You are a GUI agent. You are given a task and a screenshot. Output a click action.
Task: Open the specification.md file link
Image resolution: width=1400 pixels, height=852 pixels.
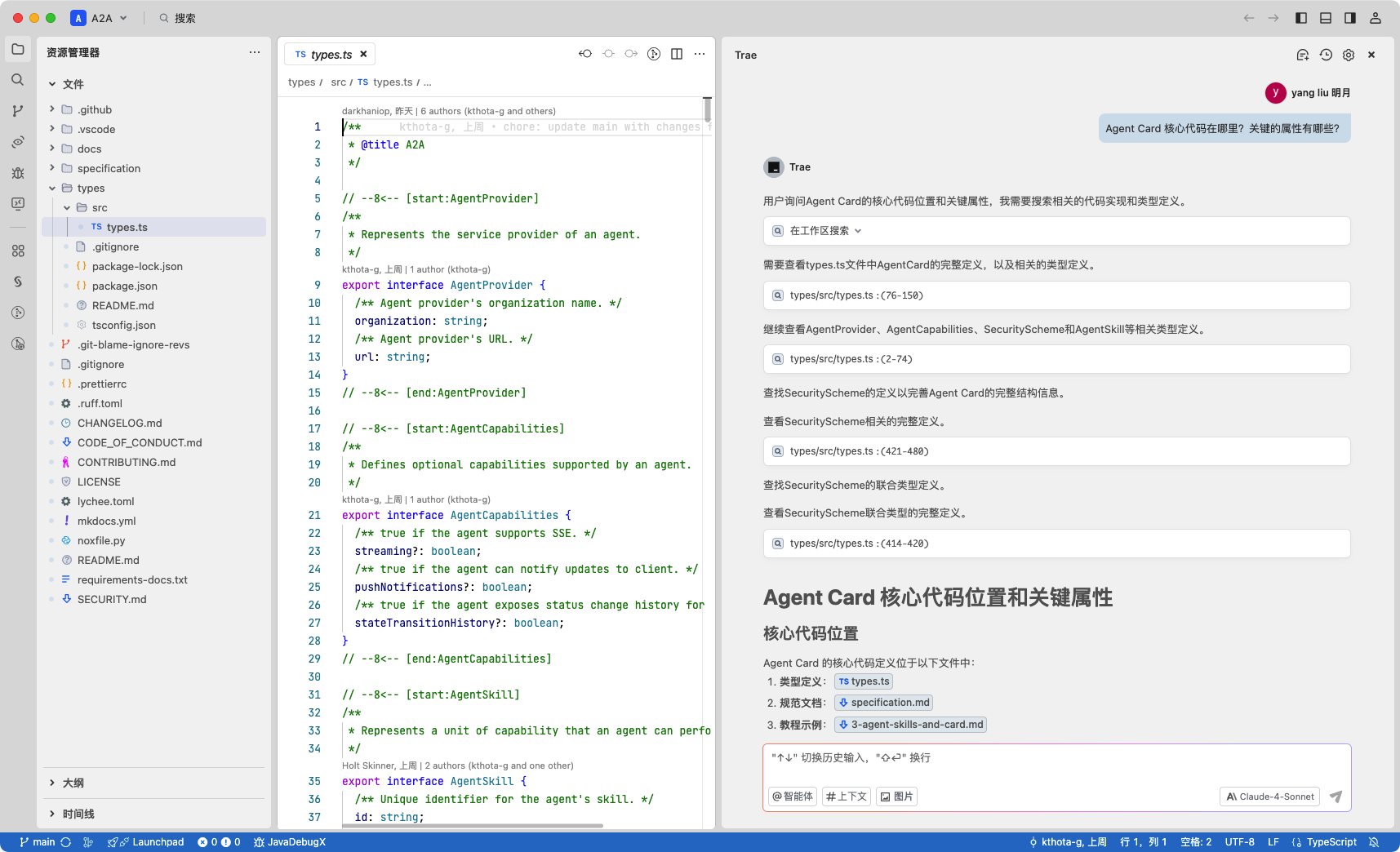pos(883,703)
